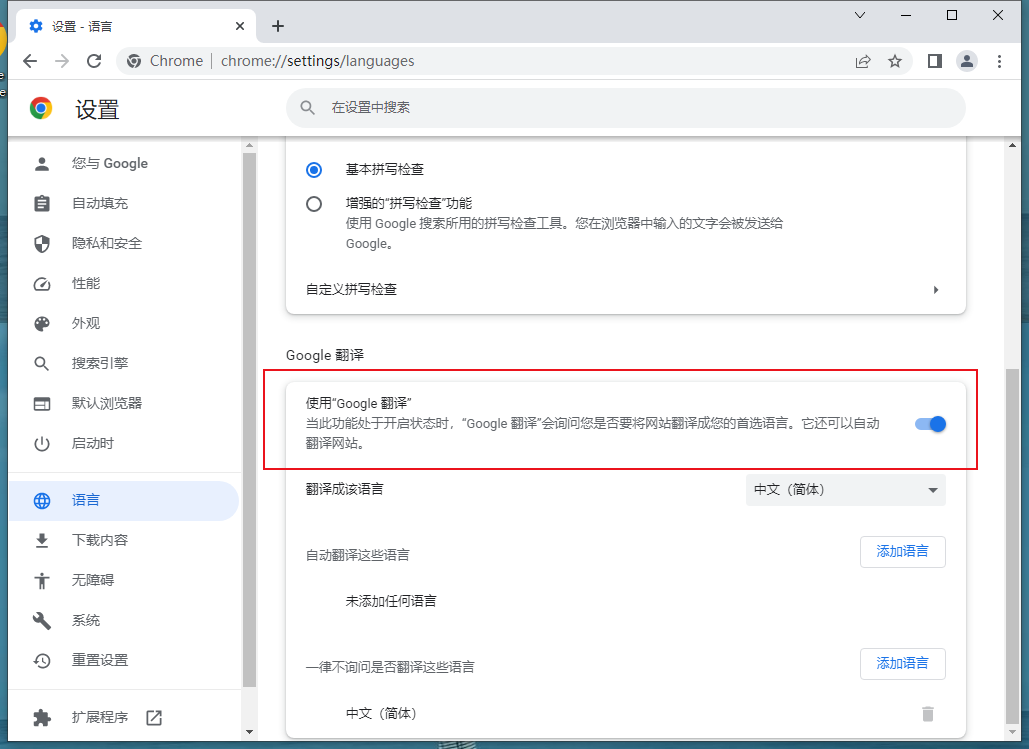Click the browser forward arrow

point(62,61)
